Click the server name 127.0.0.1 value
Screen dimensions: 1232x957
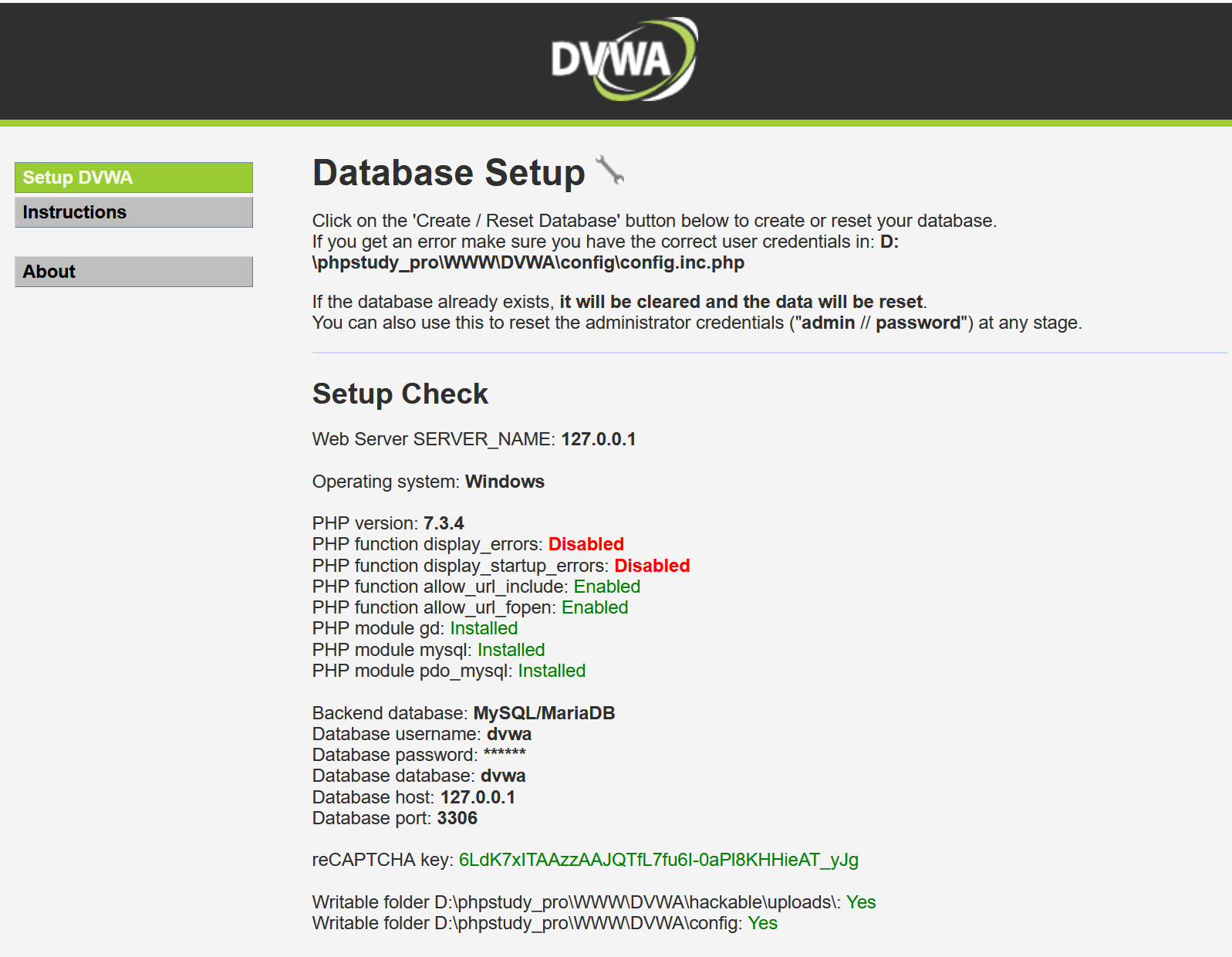click(599, 439)
